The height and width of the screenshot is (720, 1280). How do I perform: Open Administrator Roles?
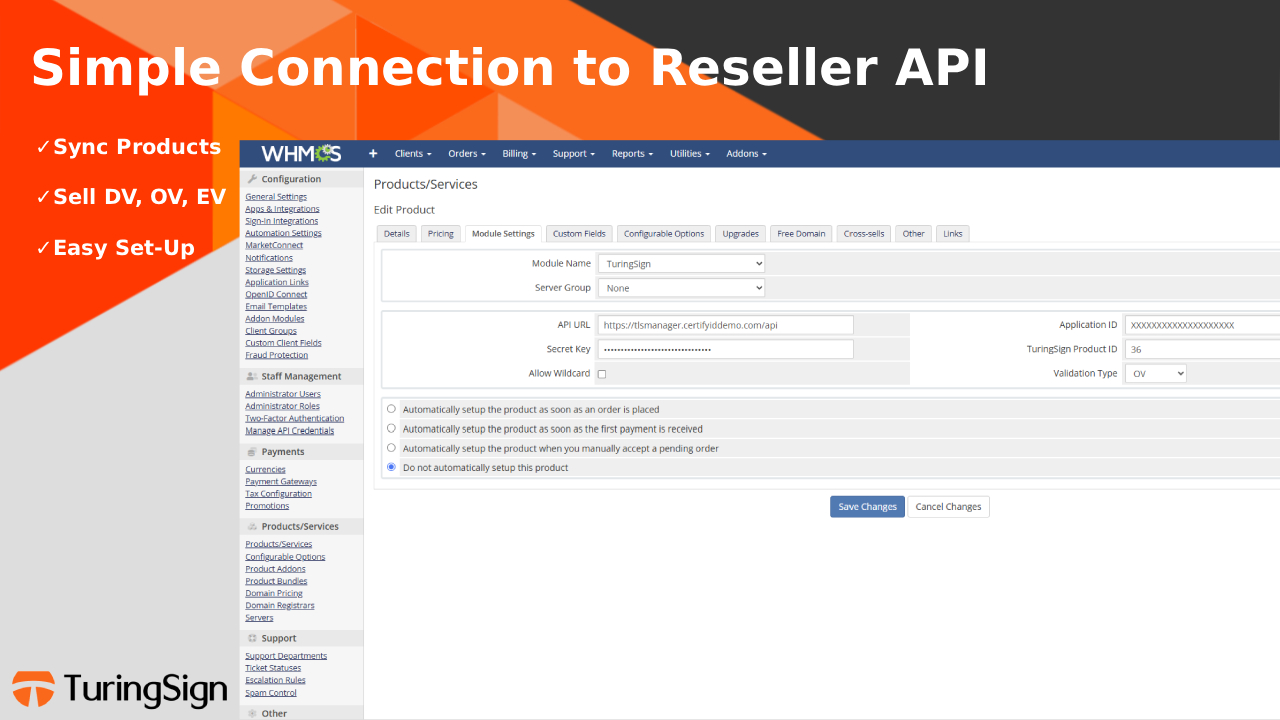click(x=283, y=406)
